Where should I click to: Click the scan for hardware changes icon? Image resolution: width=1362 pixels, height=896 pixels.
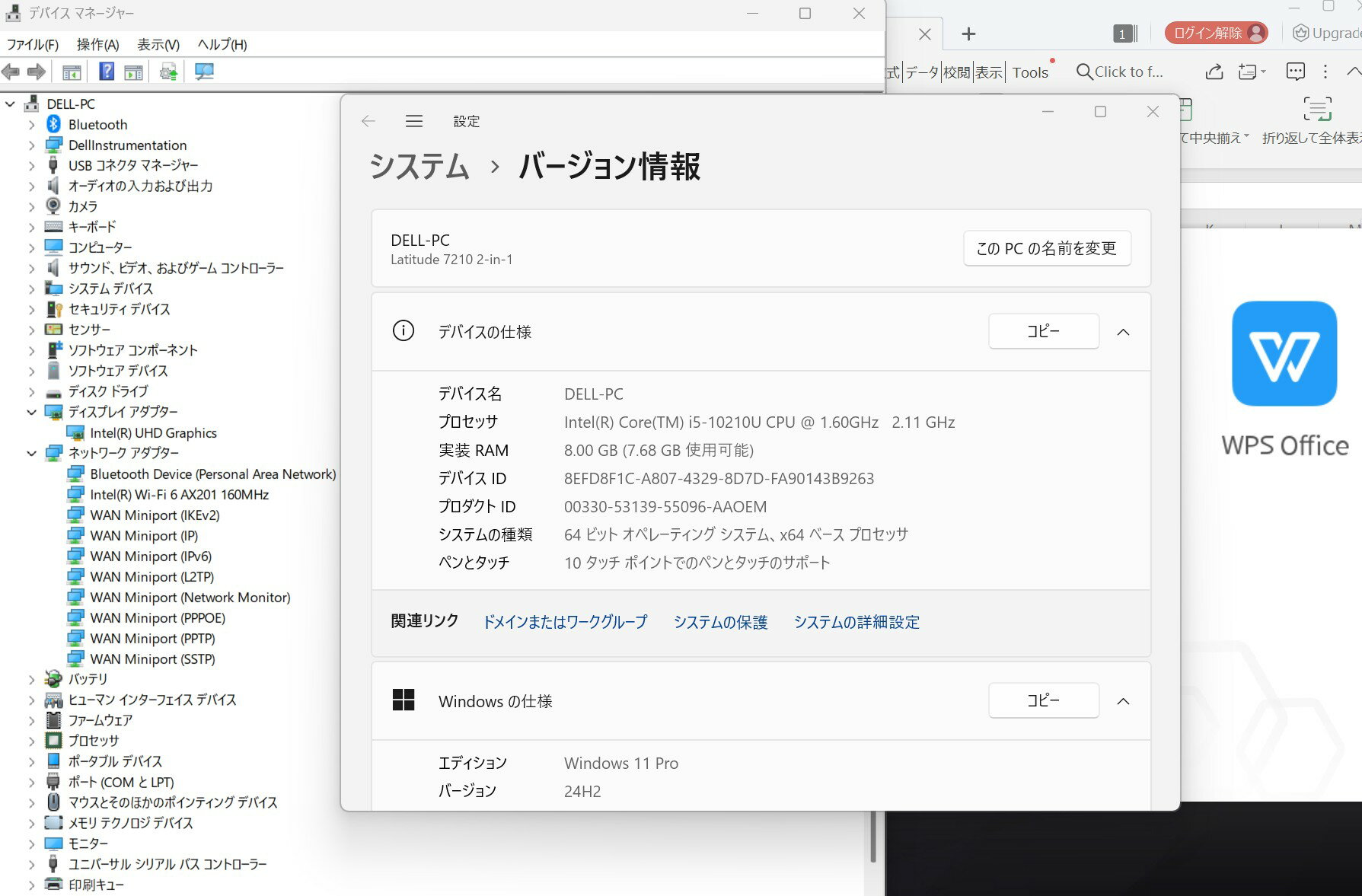pos(204,72)
